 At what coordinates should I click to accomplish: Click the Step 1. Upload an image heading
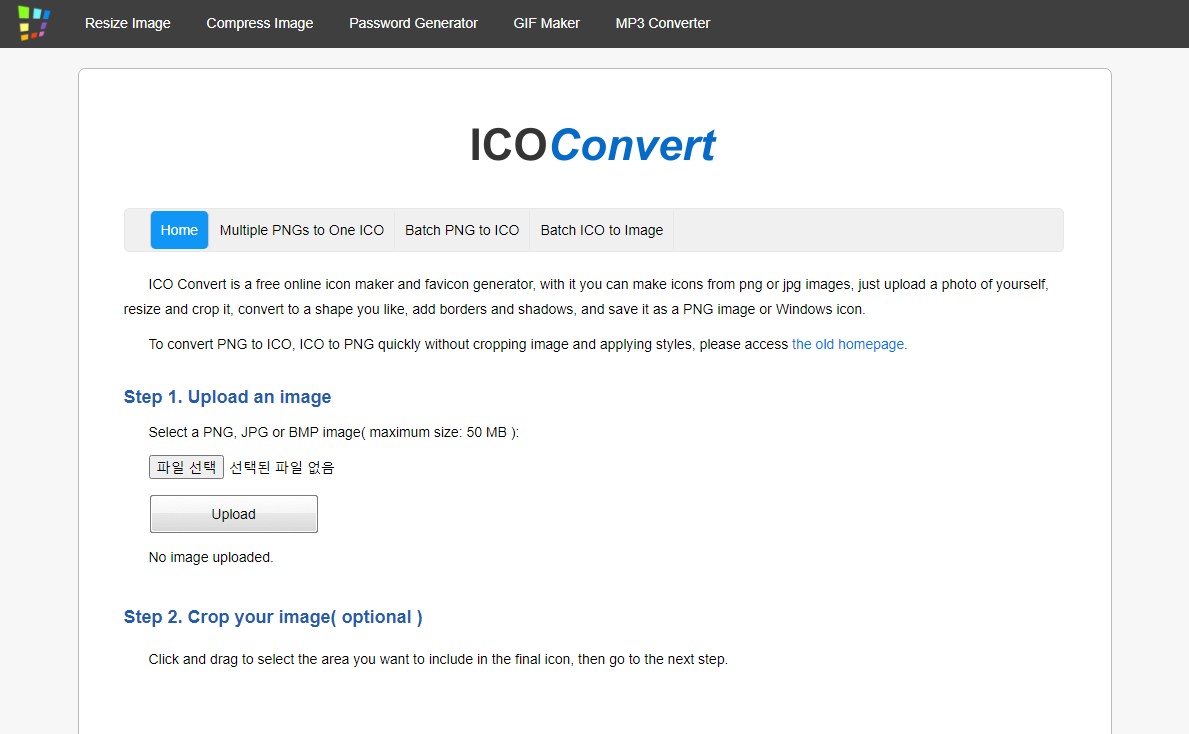click(227, 397)
